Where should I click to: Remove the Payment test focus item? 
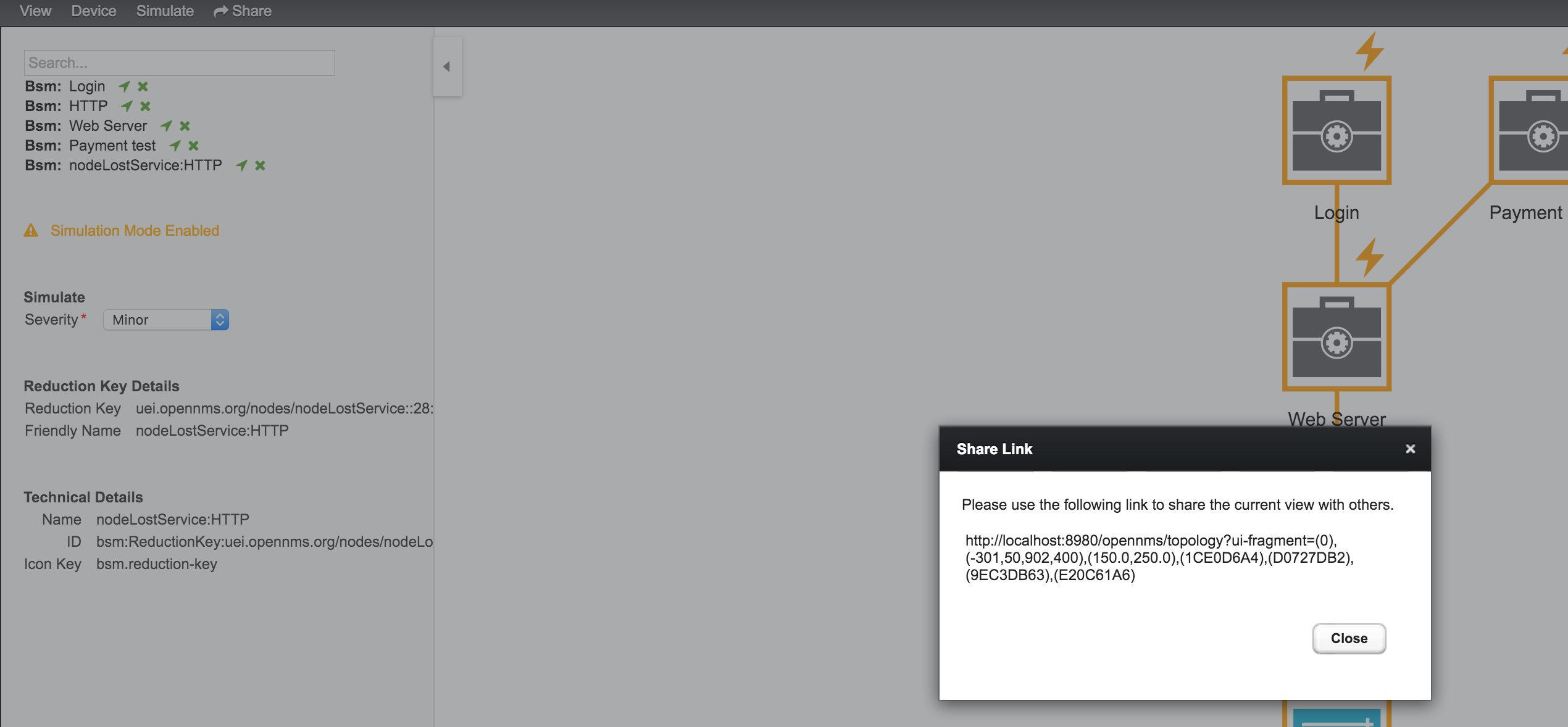(x=193, y=146)
